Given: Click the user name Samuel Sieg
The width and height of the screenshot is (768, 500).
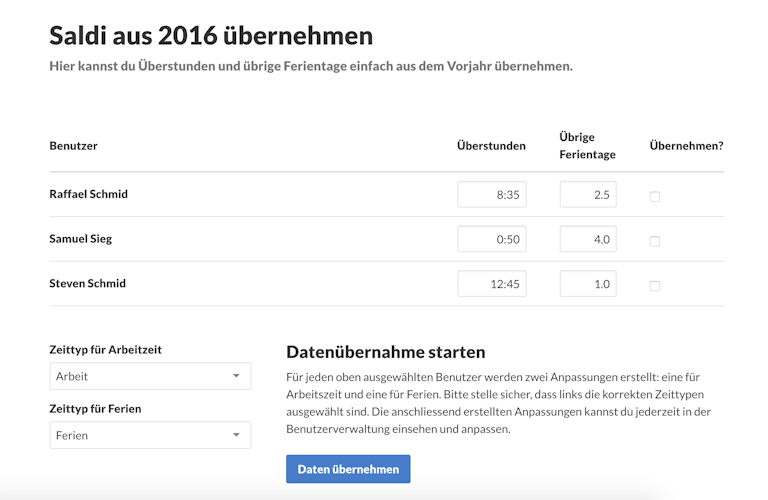Looking at the screenshot, I should coord(79,239).
